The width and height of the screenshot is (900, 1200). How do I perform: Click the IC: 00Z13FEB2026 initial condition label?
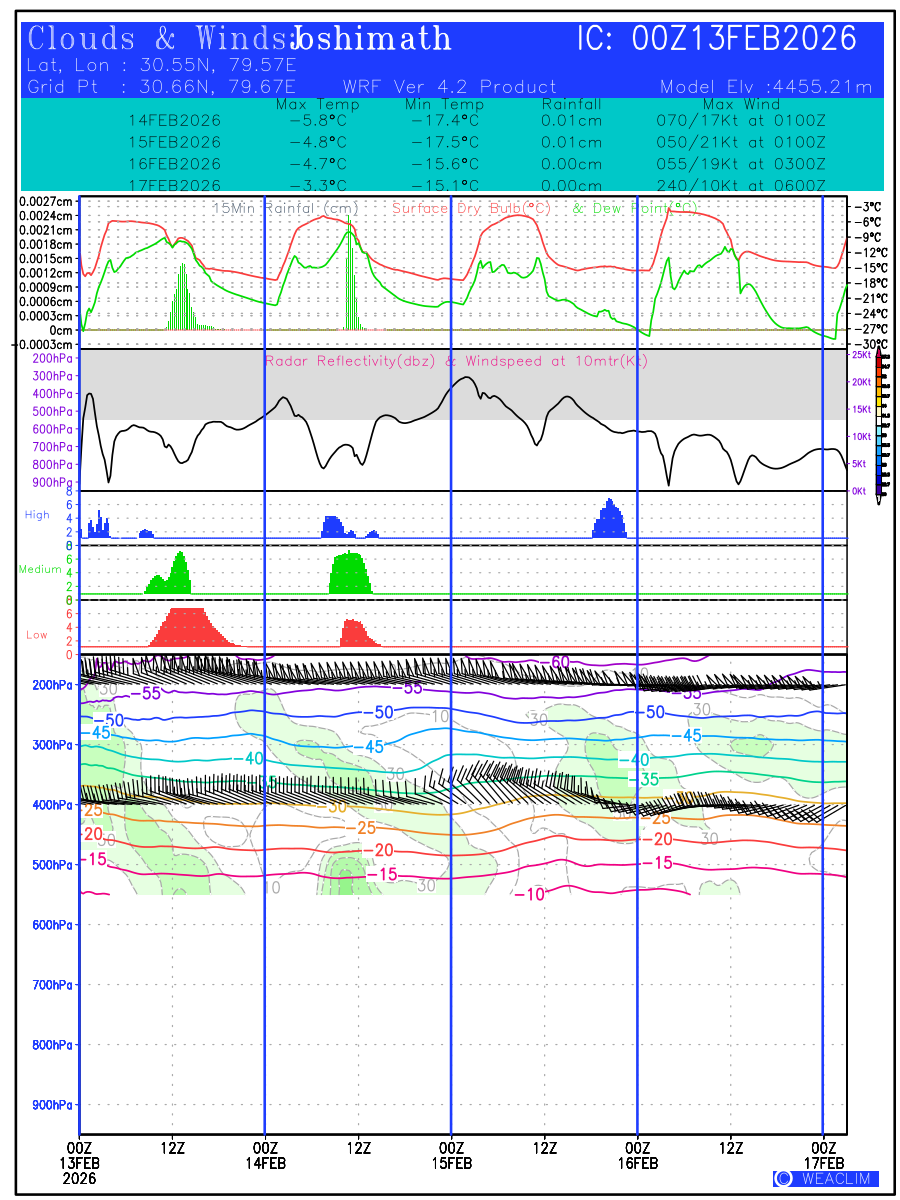click(x=717, y=40)
